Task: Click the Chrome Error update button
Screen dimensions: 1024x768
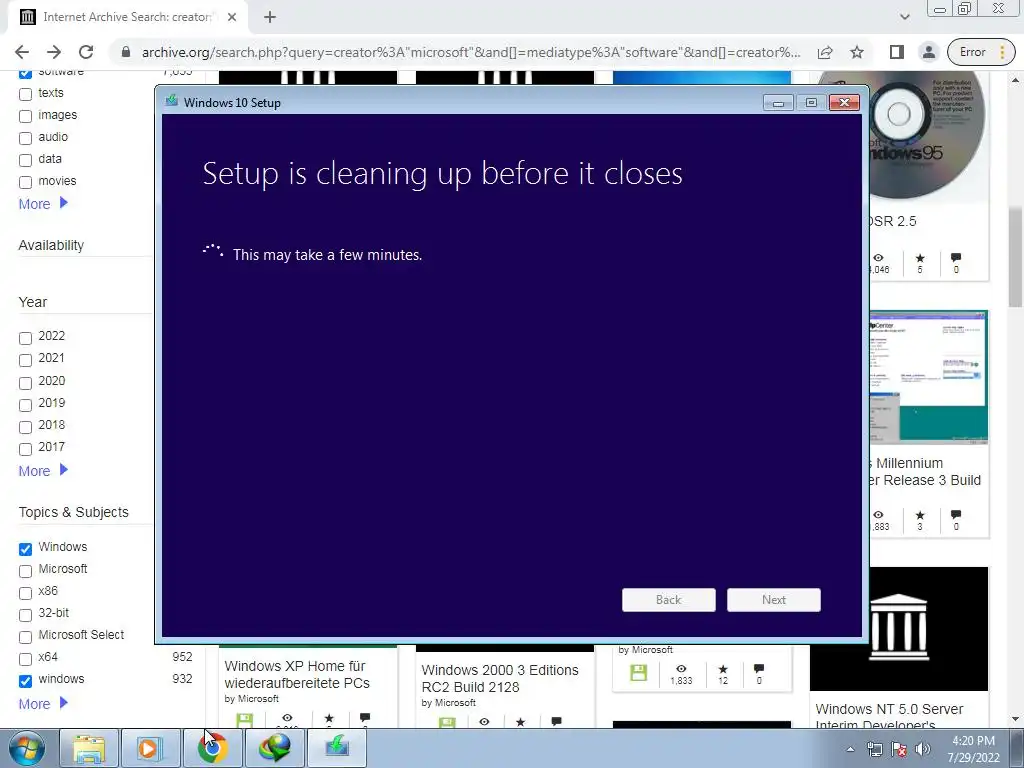Action: [982, 52]
